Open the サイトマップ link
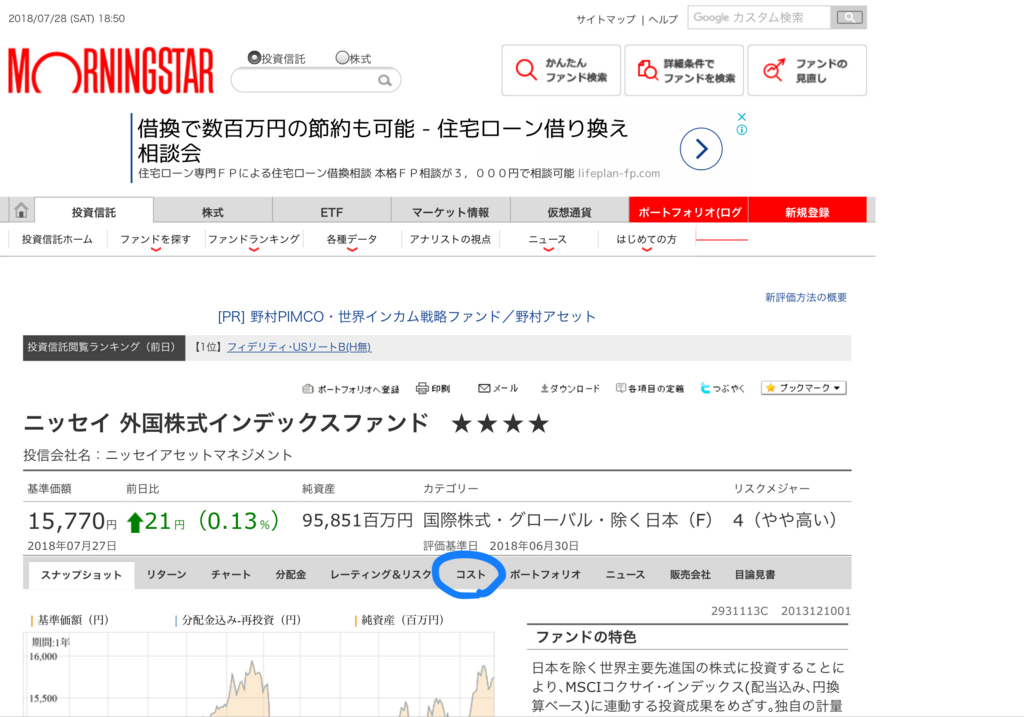The image size is (1024, 717). (x=605, y=20)
